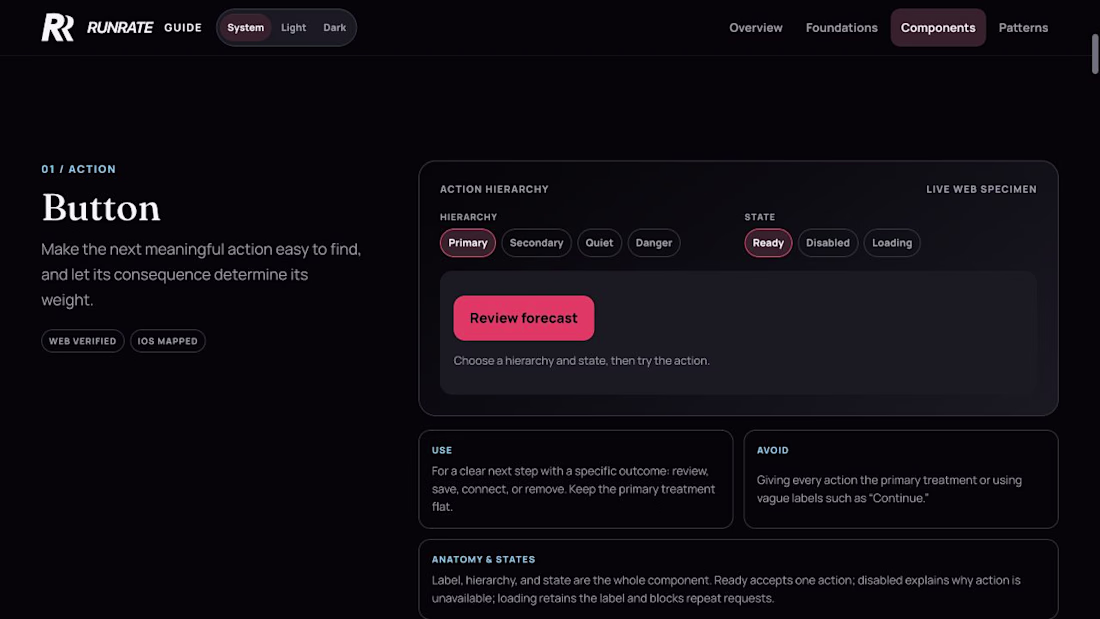Screen dimensions: 1100x619
Task: Select the Quiet hierarchy option
Action: coord(599,243)
